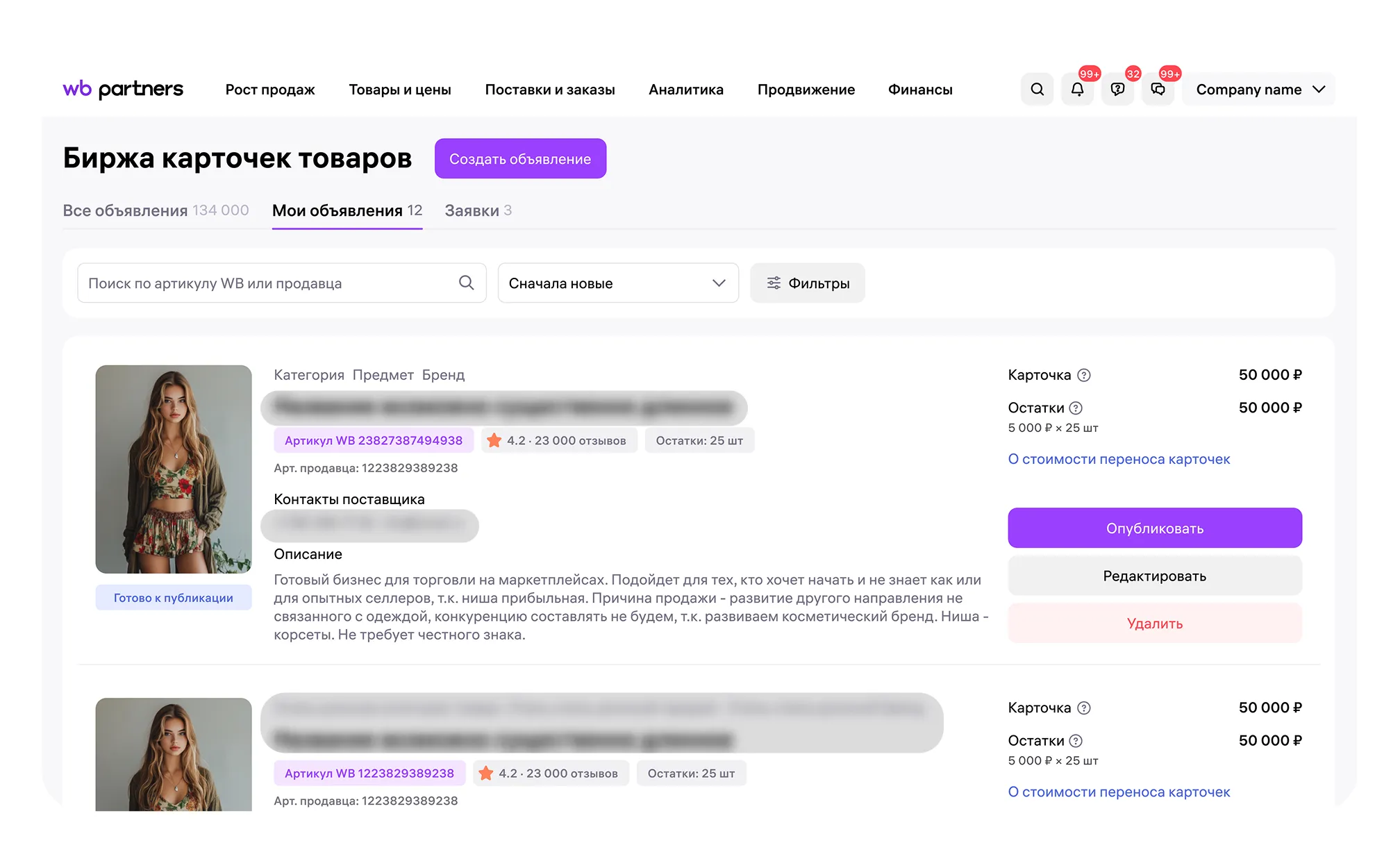Click Редактировать button
This screenshot has height=852, width=1400.
tap(1155, 576)
